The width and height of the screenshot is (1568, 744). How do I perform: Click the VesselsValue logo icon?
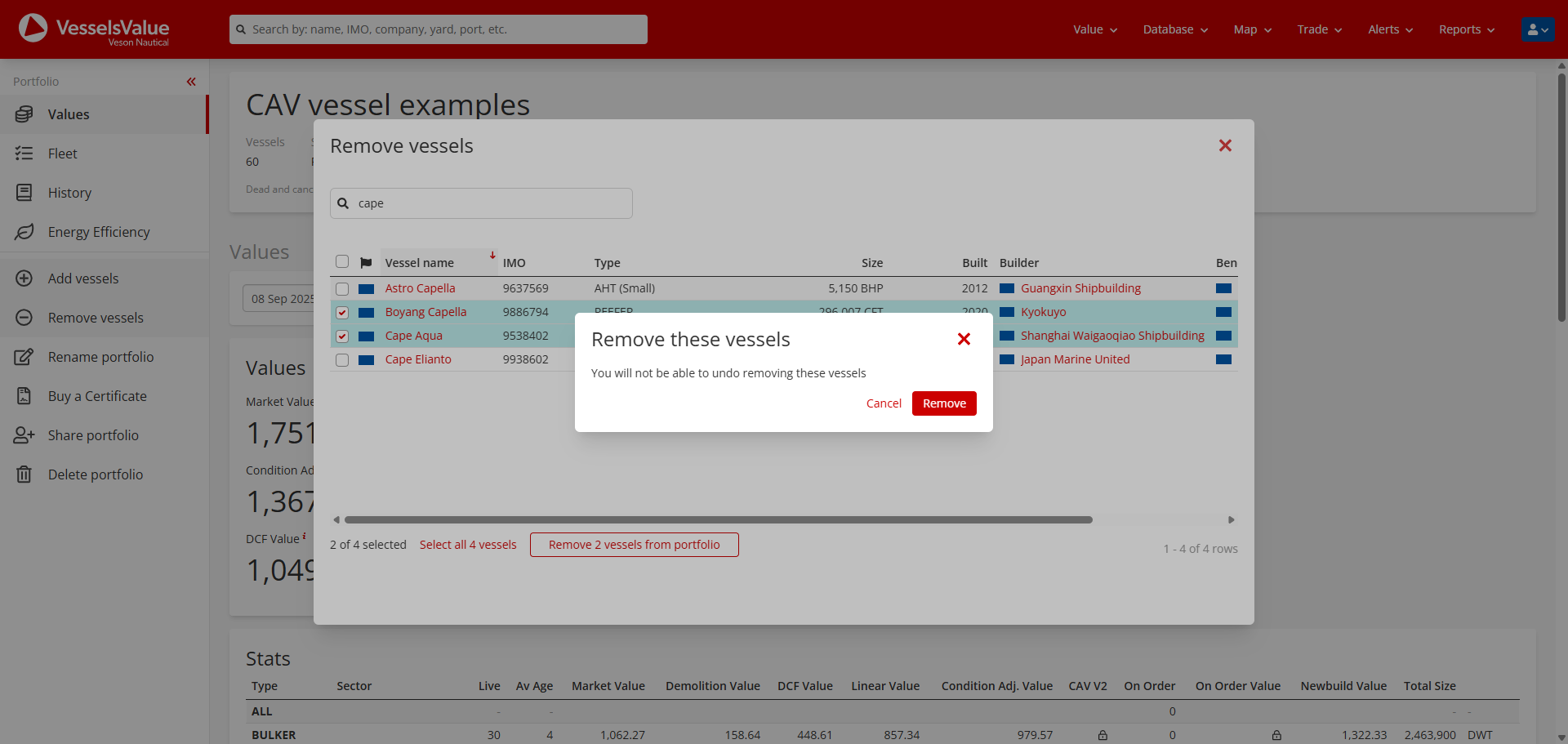pos(33,29)
